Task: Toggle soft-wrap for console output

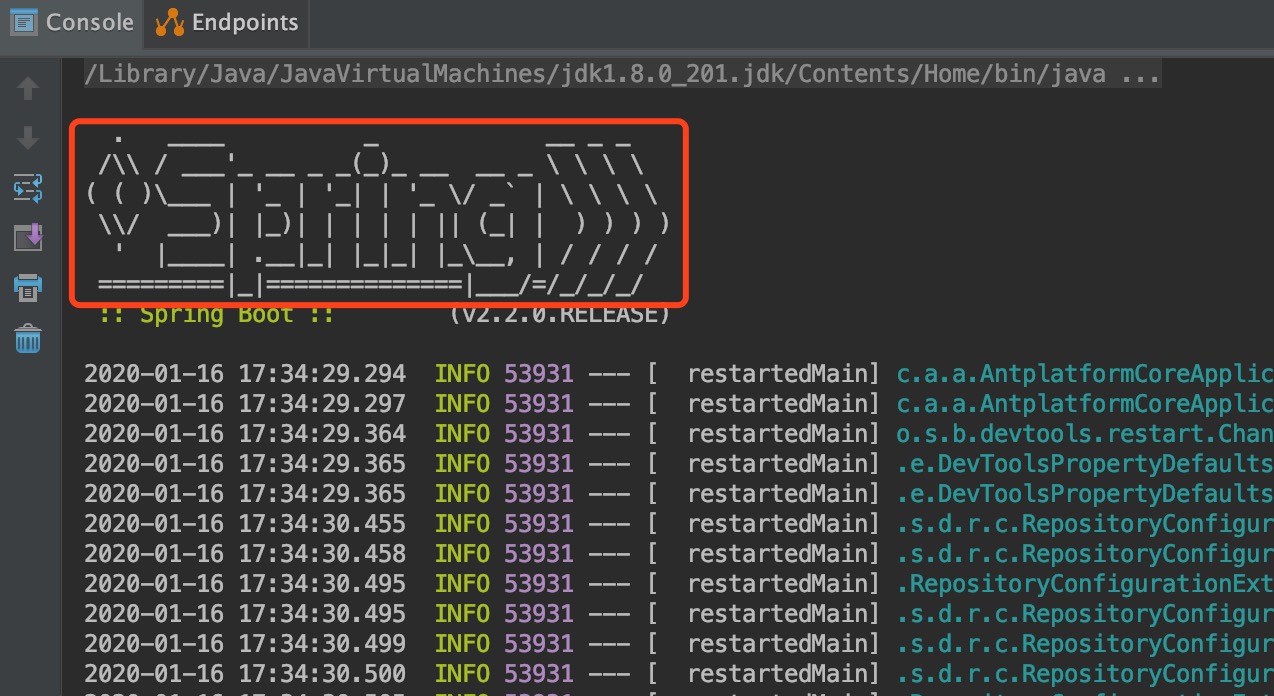Action: click(28, 187)
